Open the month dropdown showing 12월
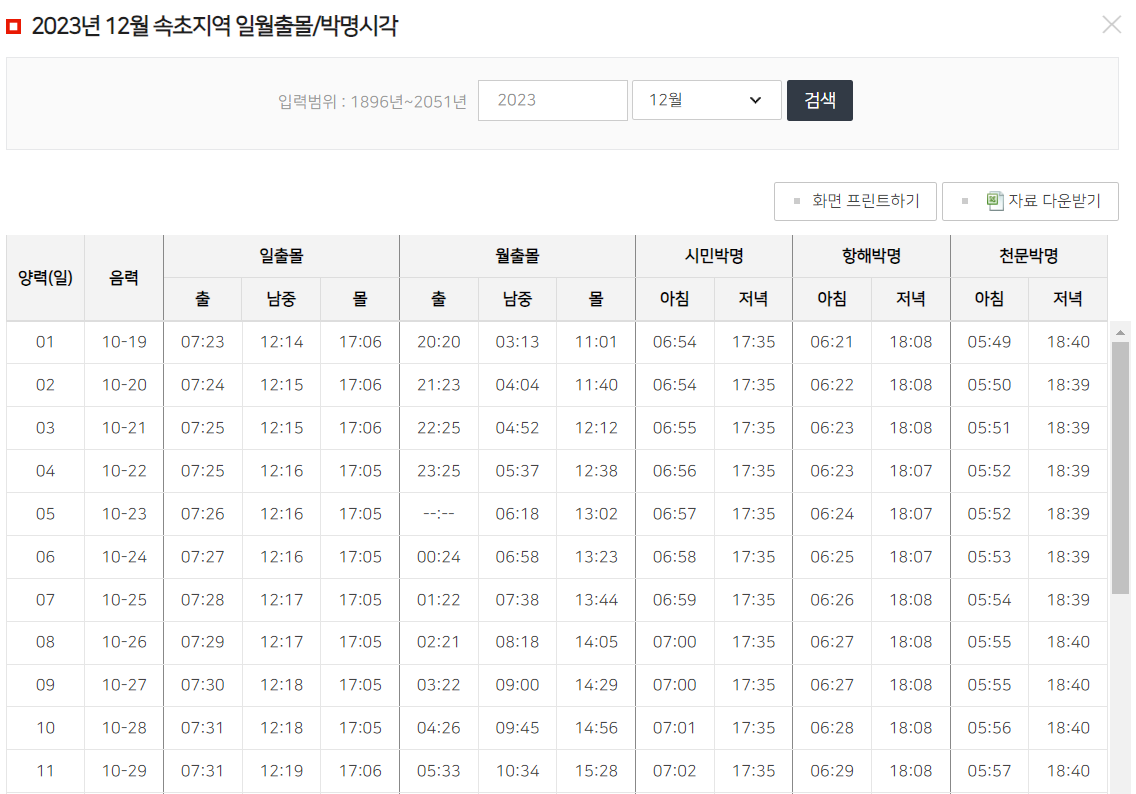The width and height of the screenshot is (1136, 794). 706,100
